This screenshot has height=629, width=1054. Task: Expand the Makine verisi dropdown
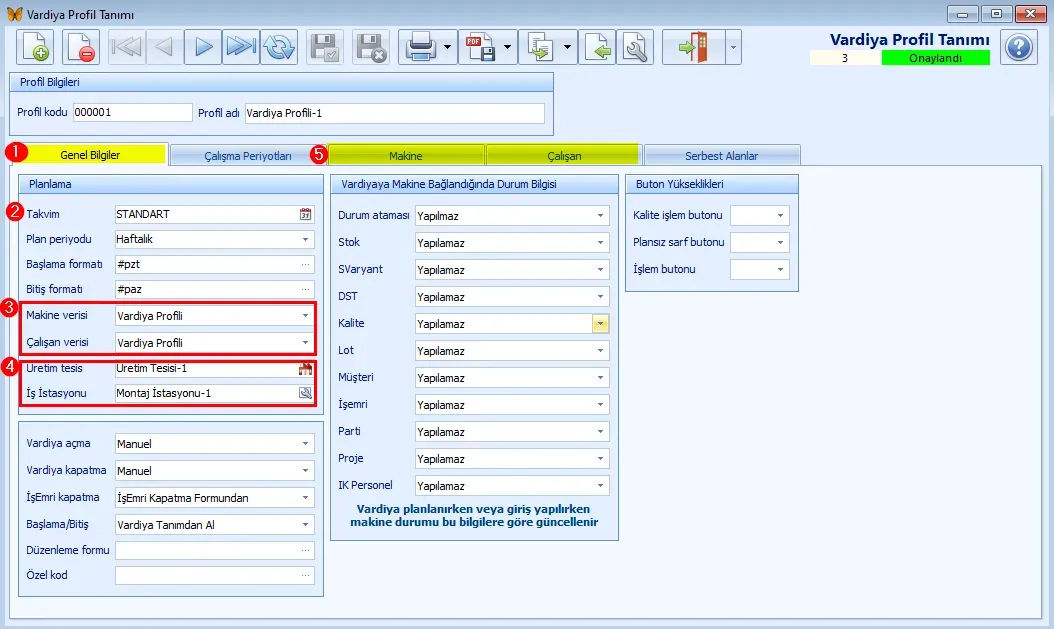tap(306, 316)
